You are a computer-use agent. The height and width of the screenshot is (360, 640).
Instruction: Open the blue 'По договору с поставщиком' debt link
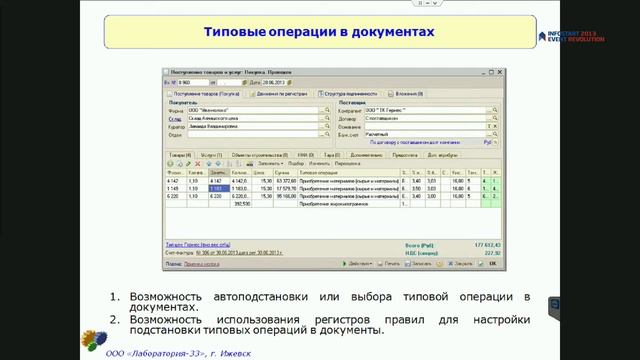coord(415,142)
